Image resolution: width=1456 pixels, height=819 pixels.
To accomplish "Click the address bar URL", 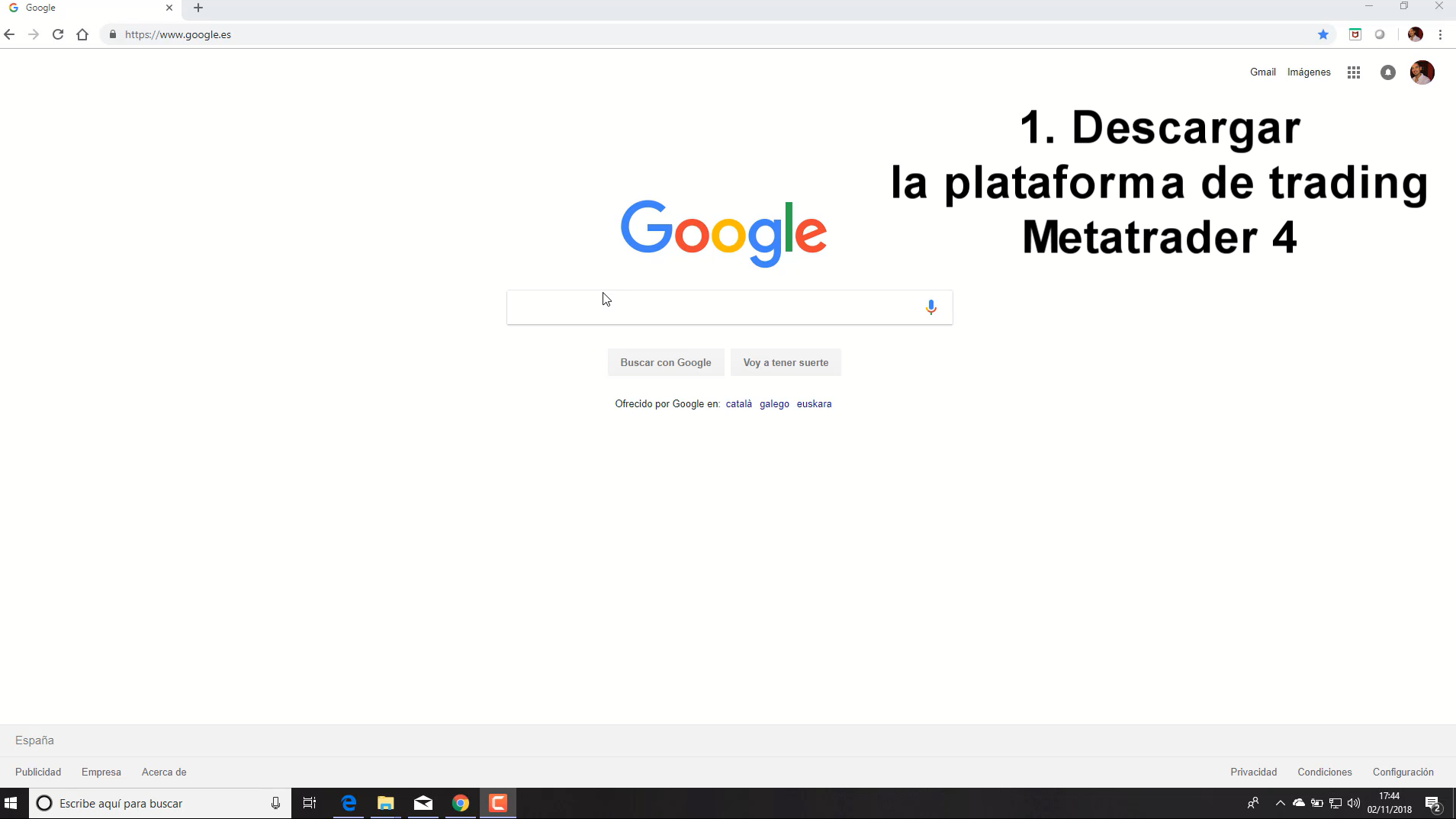I will pyautogui.click(x=178, y=34).
